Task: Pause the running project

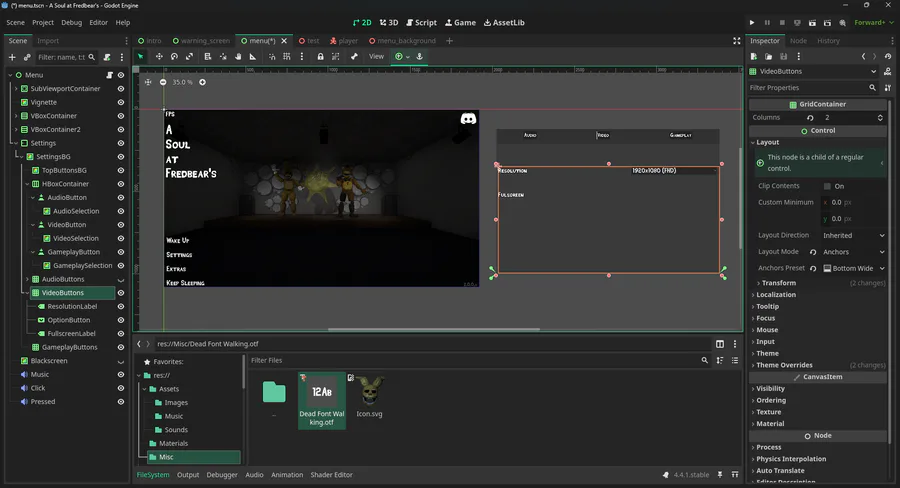Action: [767, 22]
